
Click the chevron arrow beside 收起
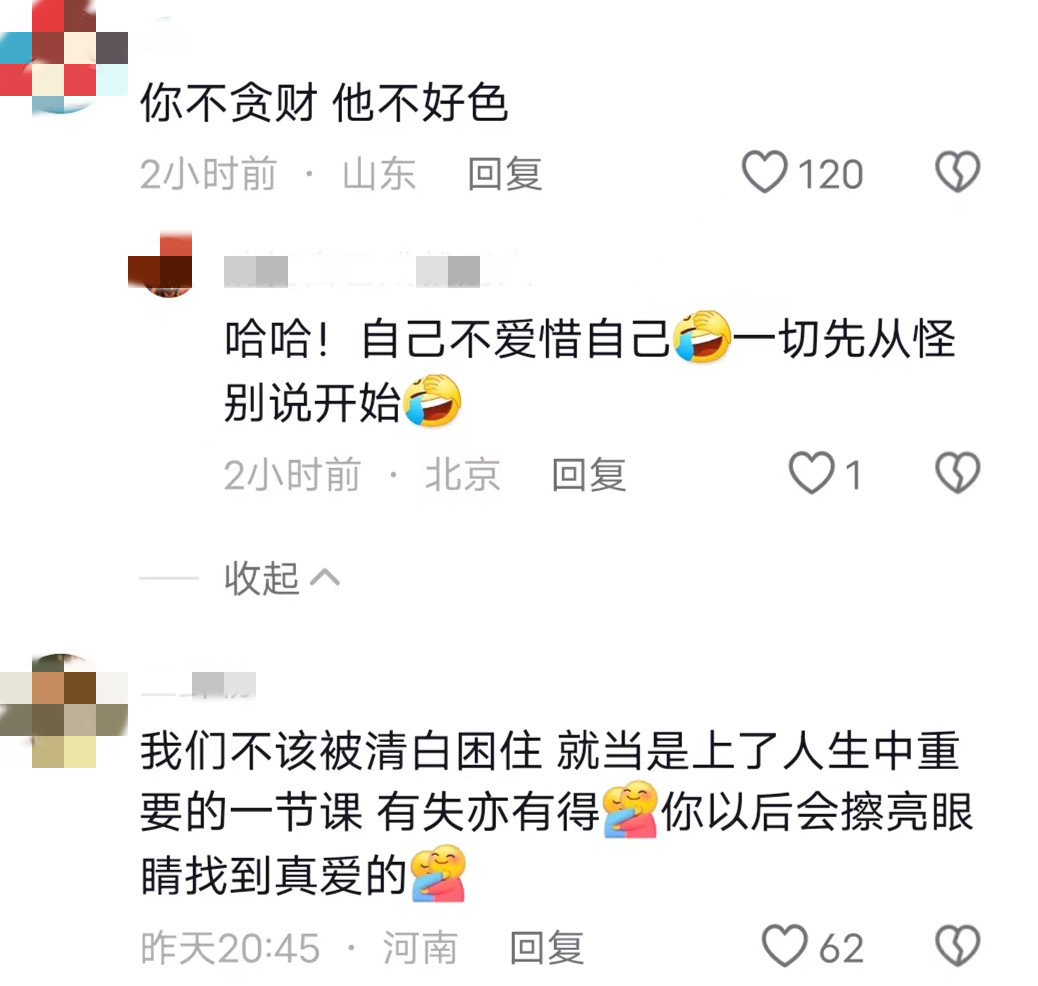pyautogui.click(x=325, y=578)
